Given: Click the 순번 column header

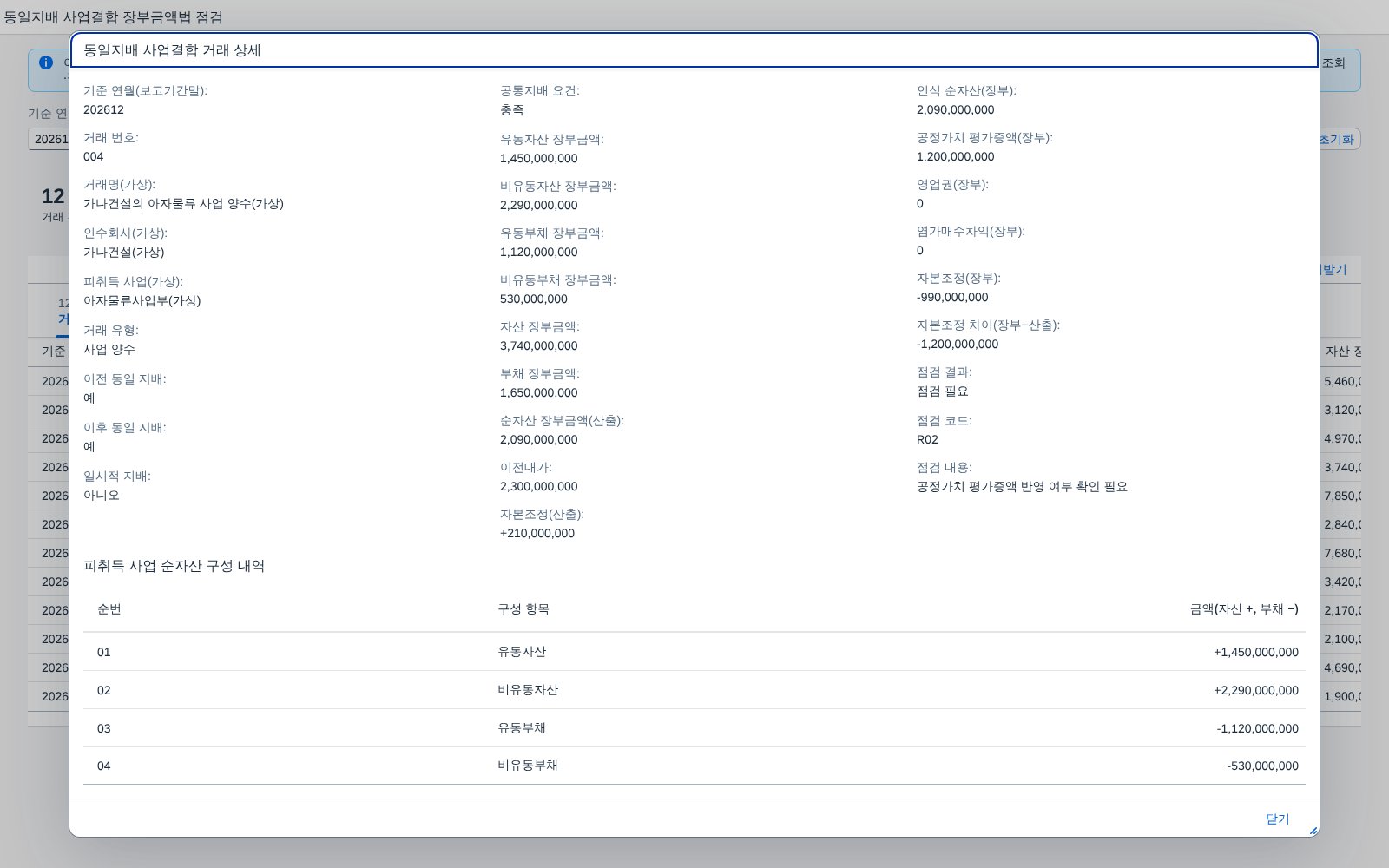Looking at the screenshot, I should pos(109,609).
